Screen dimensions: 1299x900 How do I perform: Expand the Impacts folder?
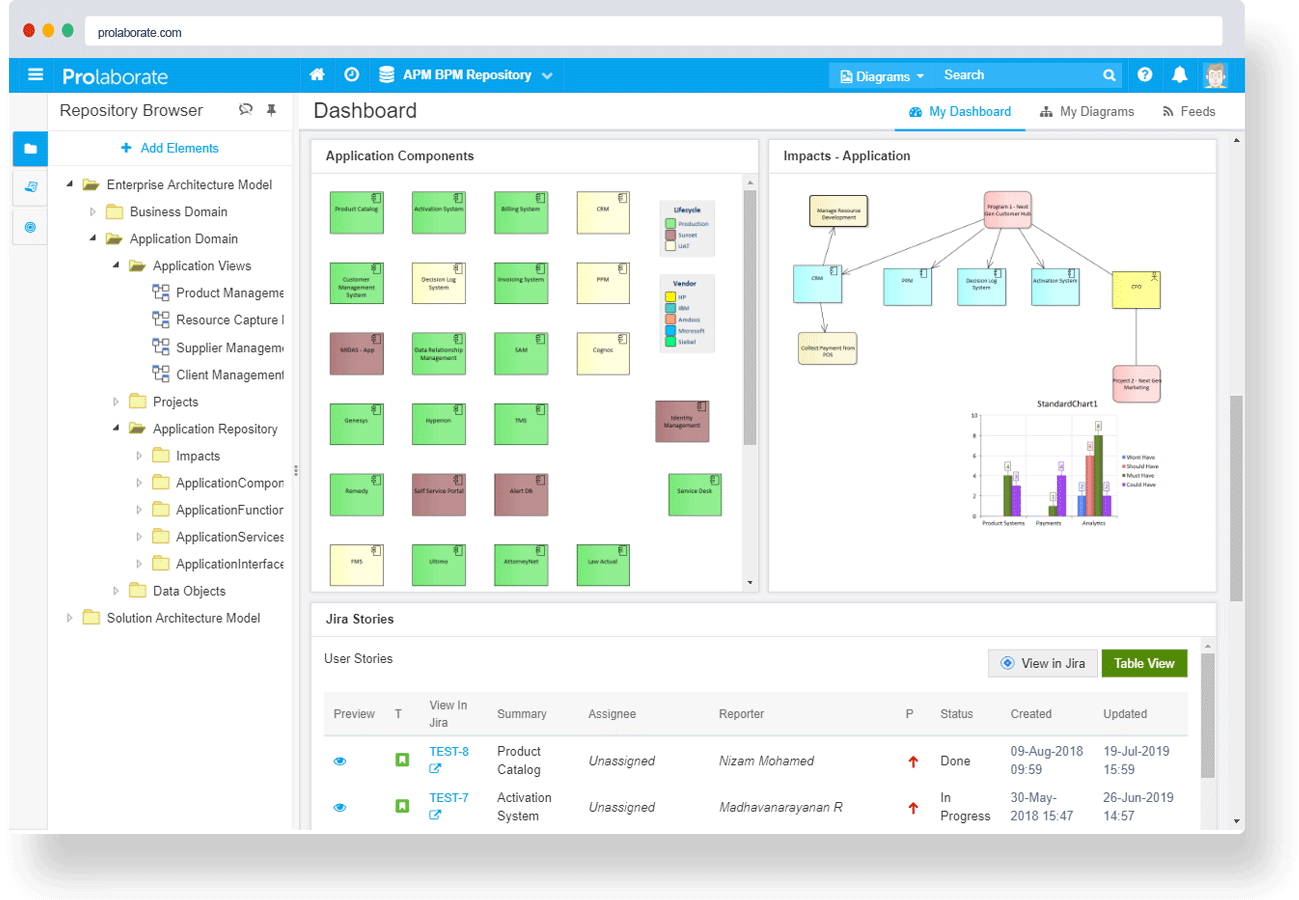click(139, 456)
